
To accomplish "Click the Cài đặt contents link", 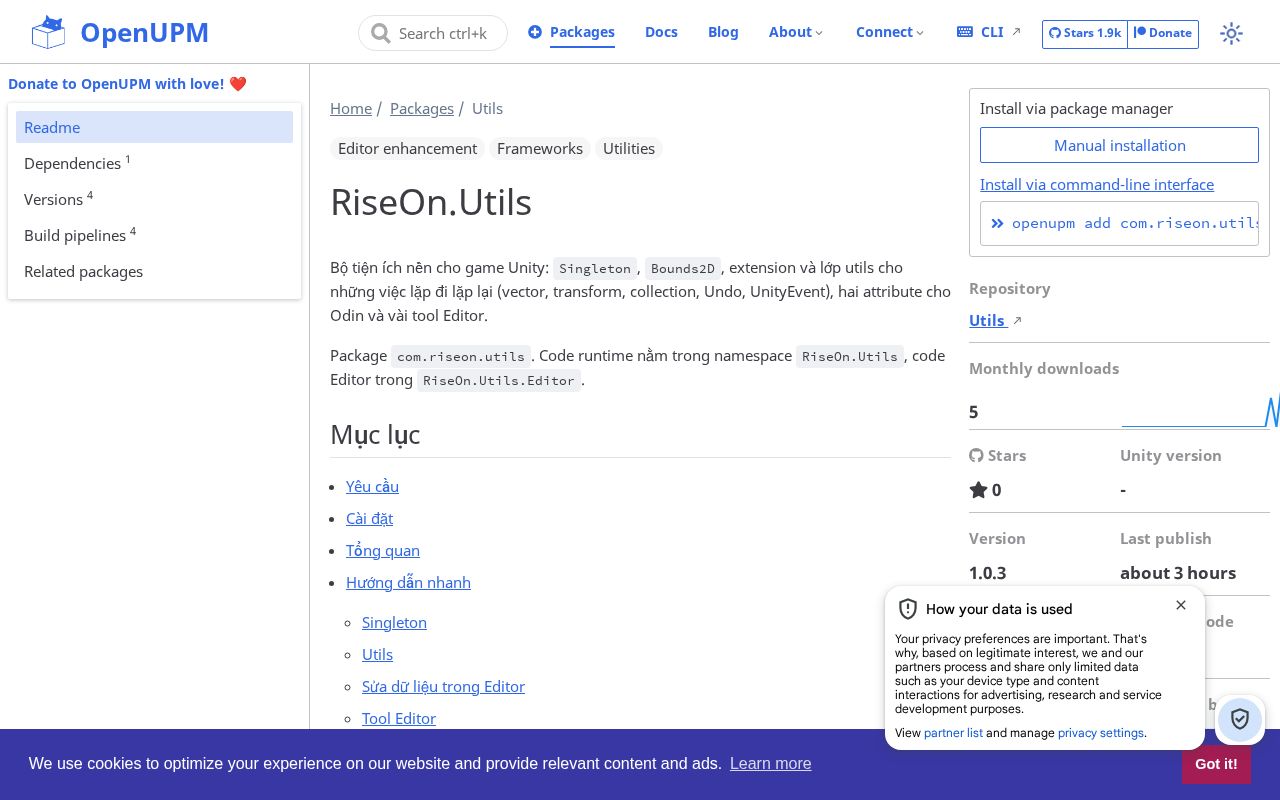I will click(x=369, y=518).
